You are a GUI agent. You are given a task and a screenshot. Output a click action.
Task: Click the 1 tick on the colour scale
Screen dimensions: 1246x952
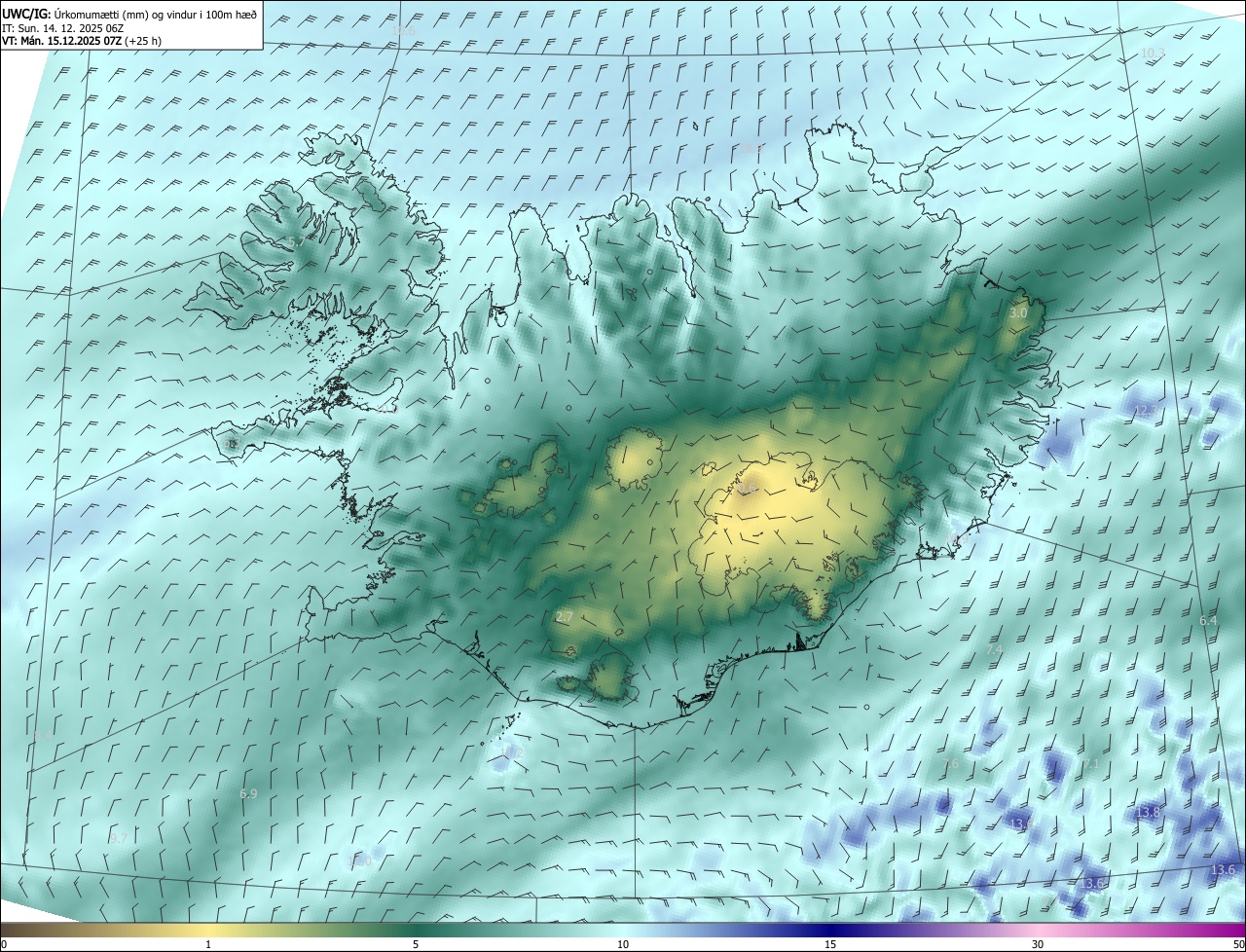(x=208, y=944)
